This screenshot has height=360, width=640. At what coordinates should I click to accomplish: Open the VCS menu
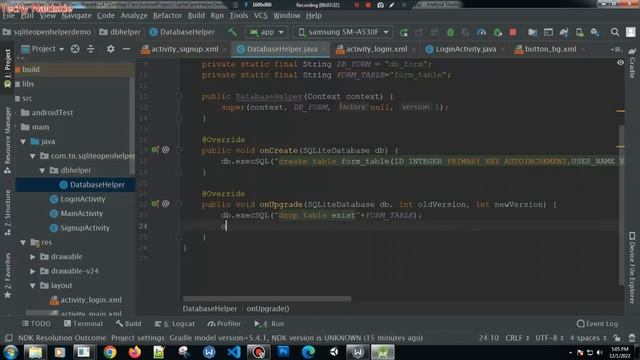point(260,16)
